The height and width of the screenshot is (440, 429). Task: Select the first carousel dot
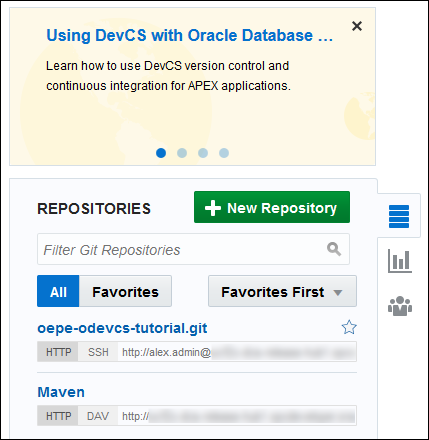pyautogui.click(x=161, y=153)
